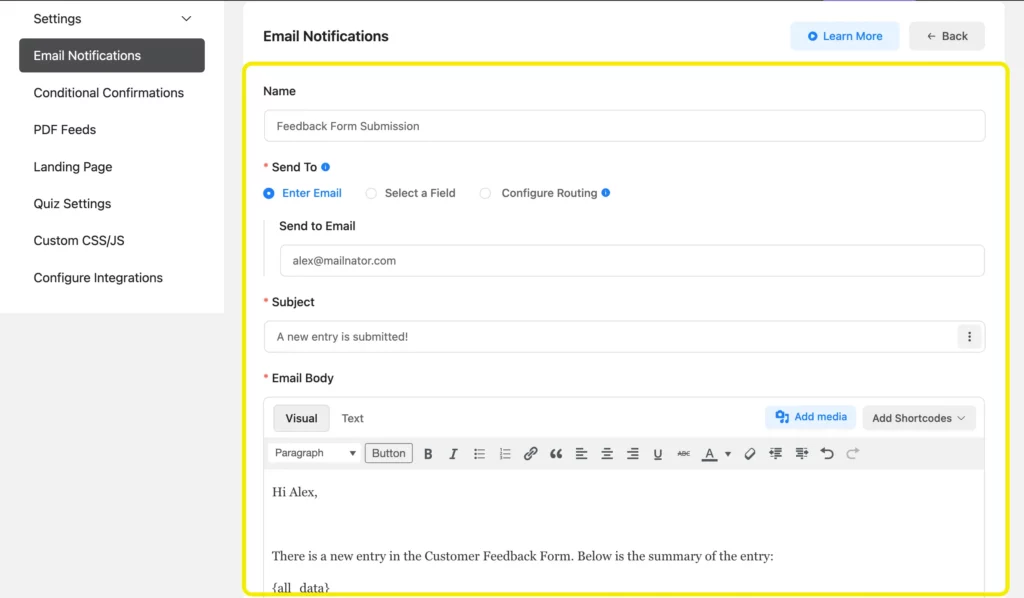Image resolution: width=1024 pixels, height=598 pixels.
Task: Expand the Add Shortcodes dropdown
Action: 919,418
